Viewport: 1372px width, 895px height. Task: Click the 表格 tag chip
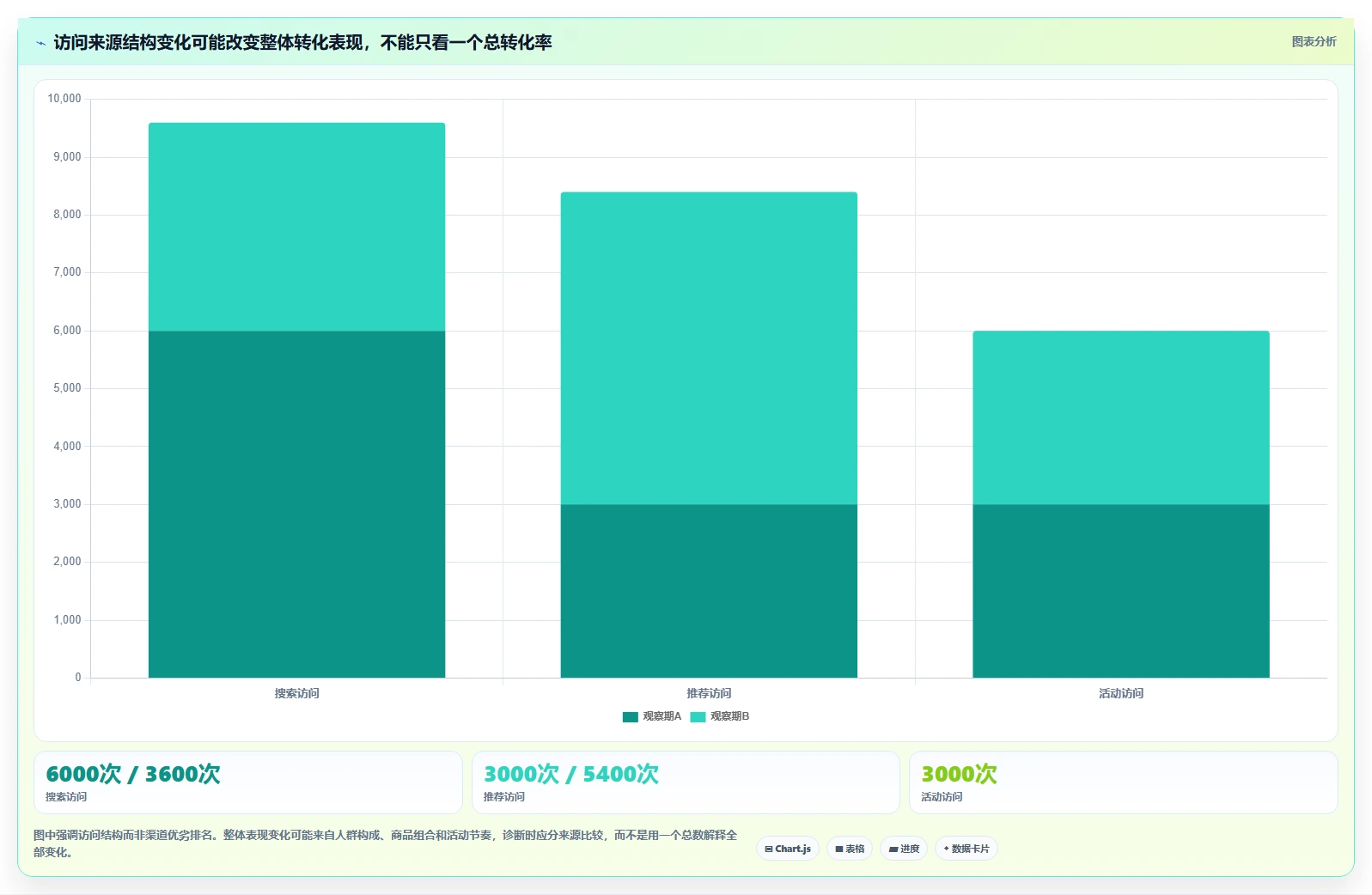click(850, 849)
